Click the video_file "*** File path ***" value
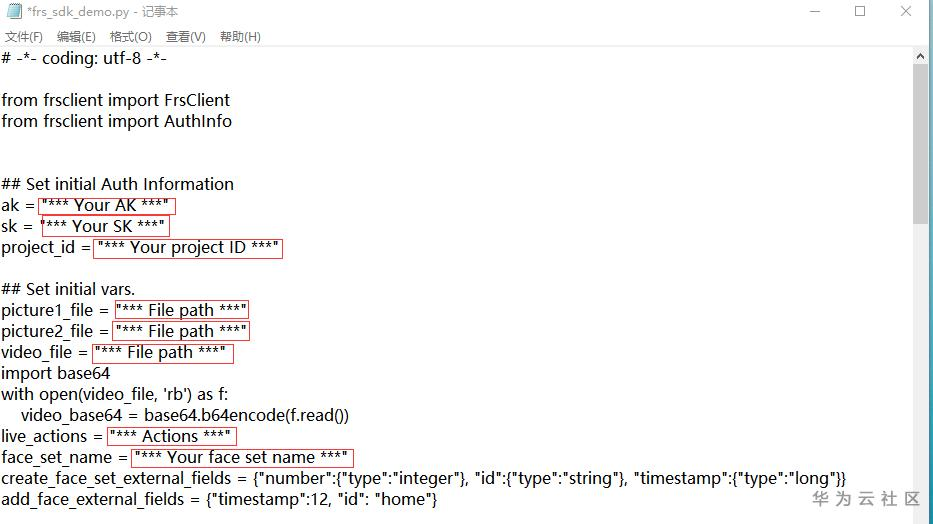 (x=162, y=352)
